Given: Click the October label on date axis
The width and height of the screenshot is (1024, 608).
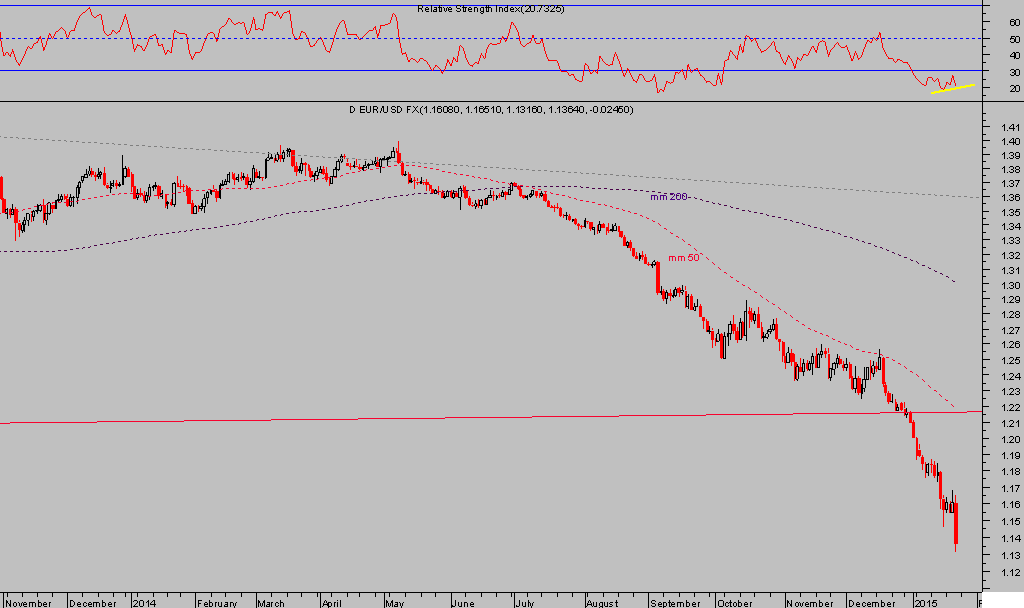Looking at the screenshot, I should click(x=734, y=603).
